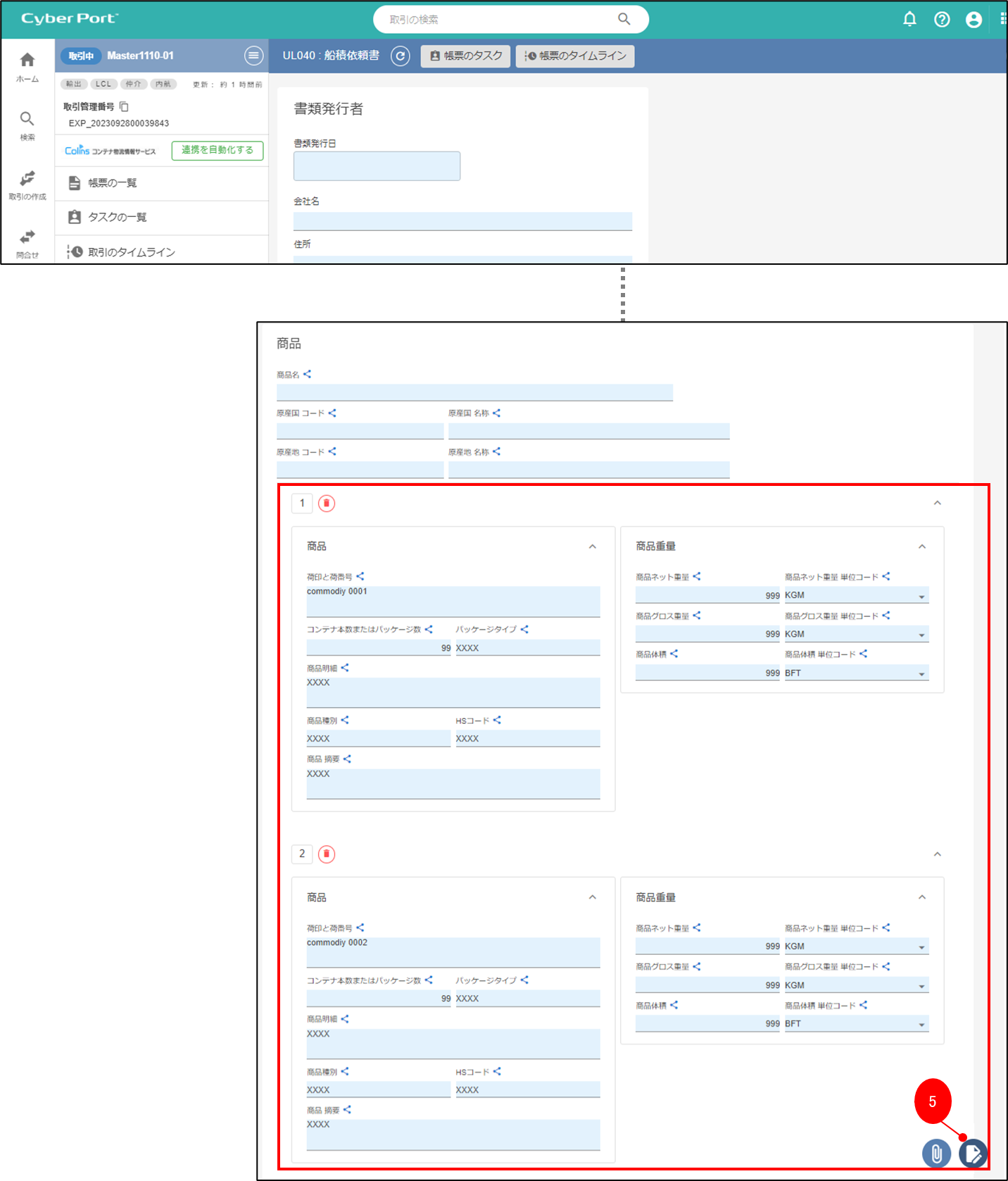This screenshot has height=1181, width=1008.
Task: Open 商品ネット重量 単位コード dropdown in item 1
Action: pos(921,596)
